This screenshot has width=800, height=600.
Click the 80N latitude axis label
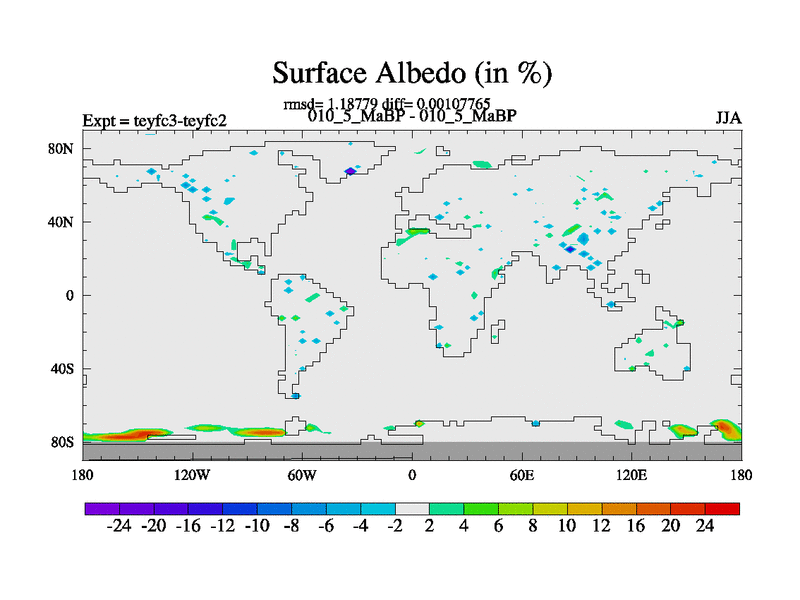(63, 149)
